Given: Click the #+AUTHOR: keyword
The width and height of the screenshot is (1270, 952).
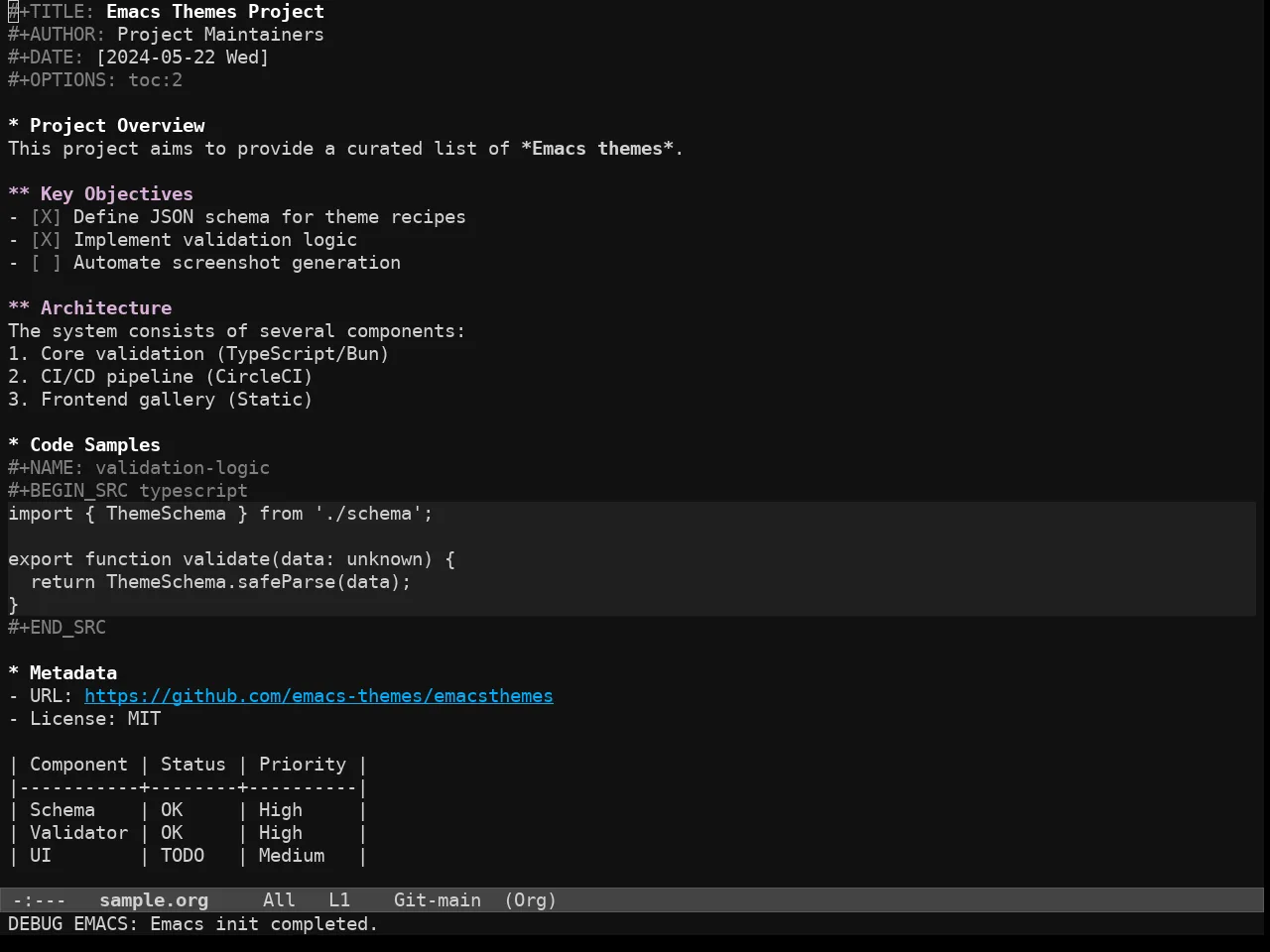Looking at the screenshot, I should pyautogui.click(x=57, y=35).
